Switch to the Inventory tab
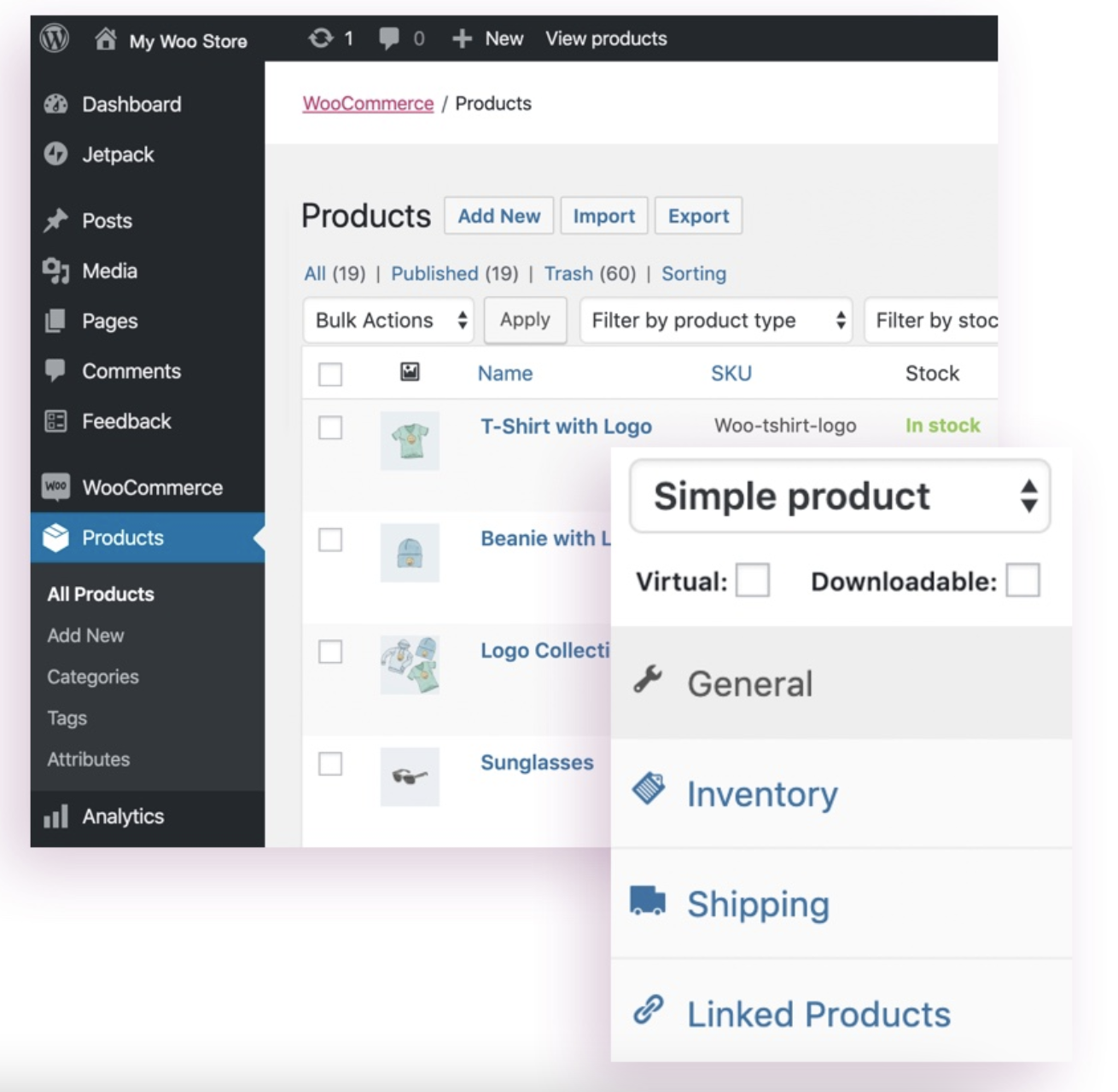The image size is (1118, 1092). pos(841,793)
